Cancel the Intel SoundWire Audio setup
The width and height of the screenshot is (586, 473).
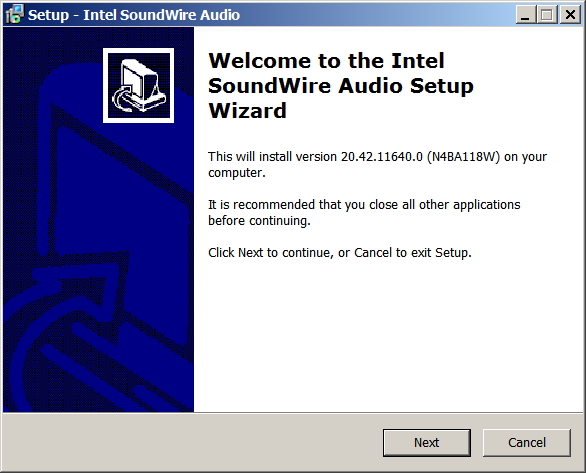point(527,443)
